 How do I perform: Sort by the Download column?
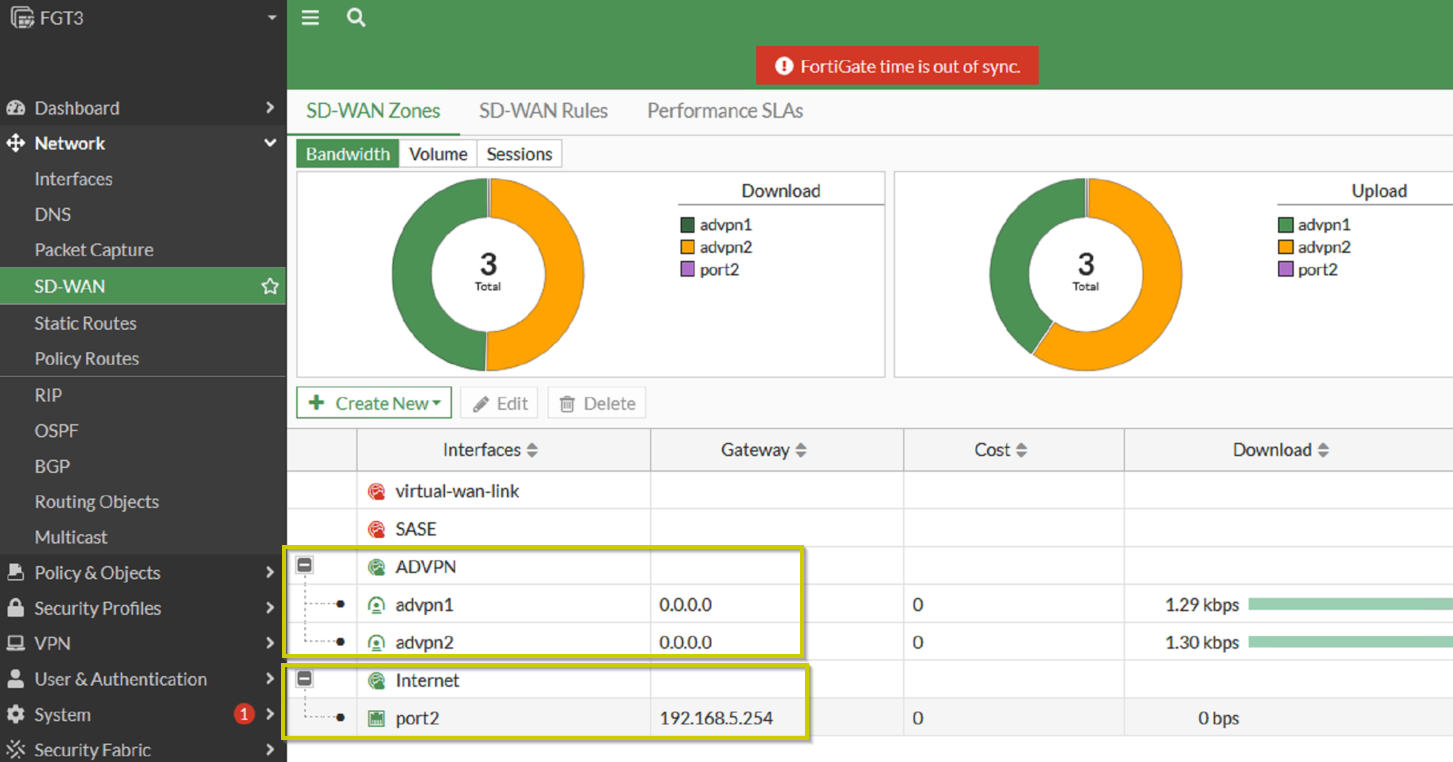pyautogui.click(x=1323, y=450)
